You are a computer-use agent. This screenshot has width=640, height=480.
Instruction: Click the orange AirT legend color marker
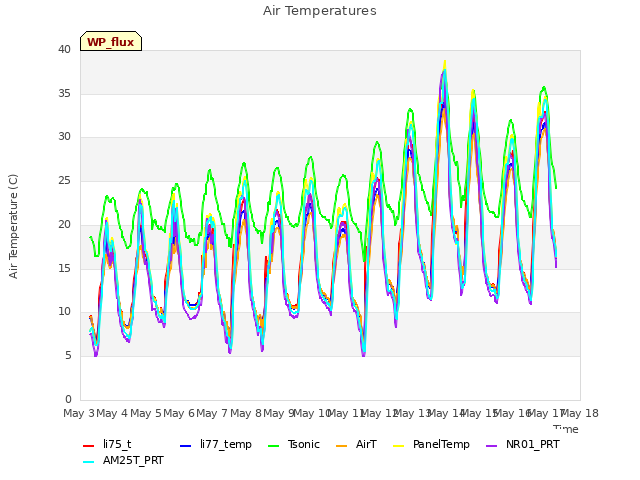(x=341, y=446)
